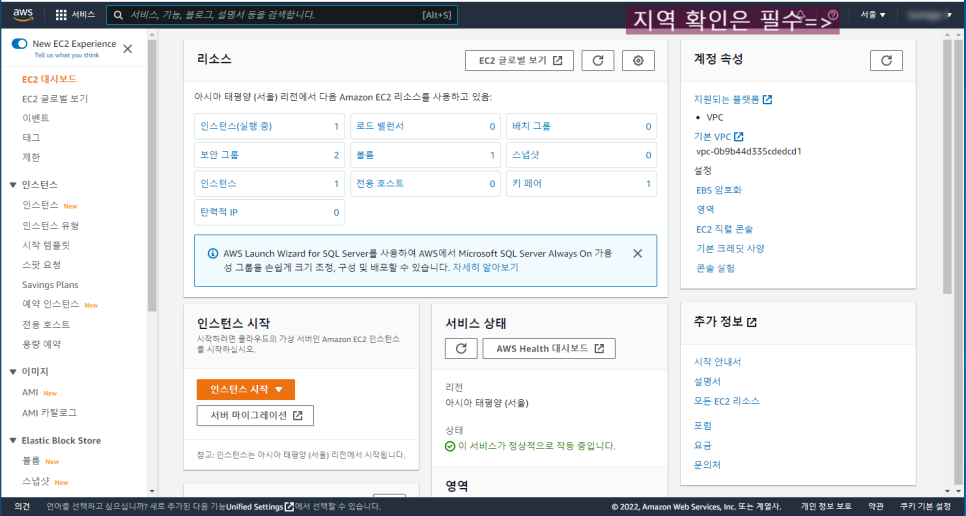Refresh the 계정 속성 panel
The width and height of the screenshot is (966, 516).
(886, 60)
